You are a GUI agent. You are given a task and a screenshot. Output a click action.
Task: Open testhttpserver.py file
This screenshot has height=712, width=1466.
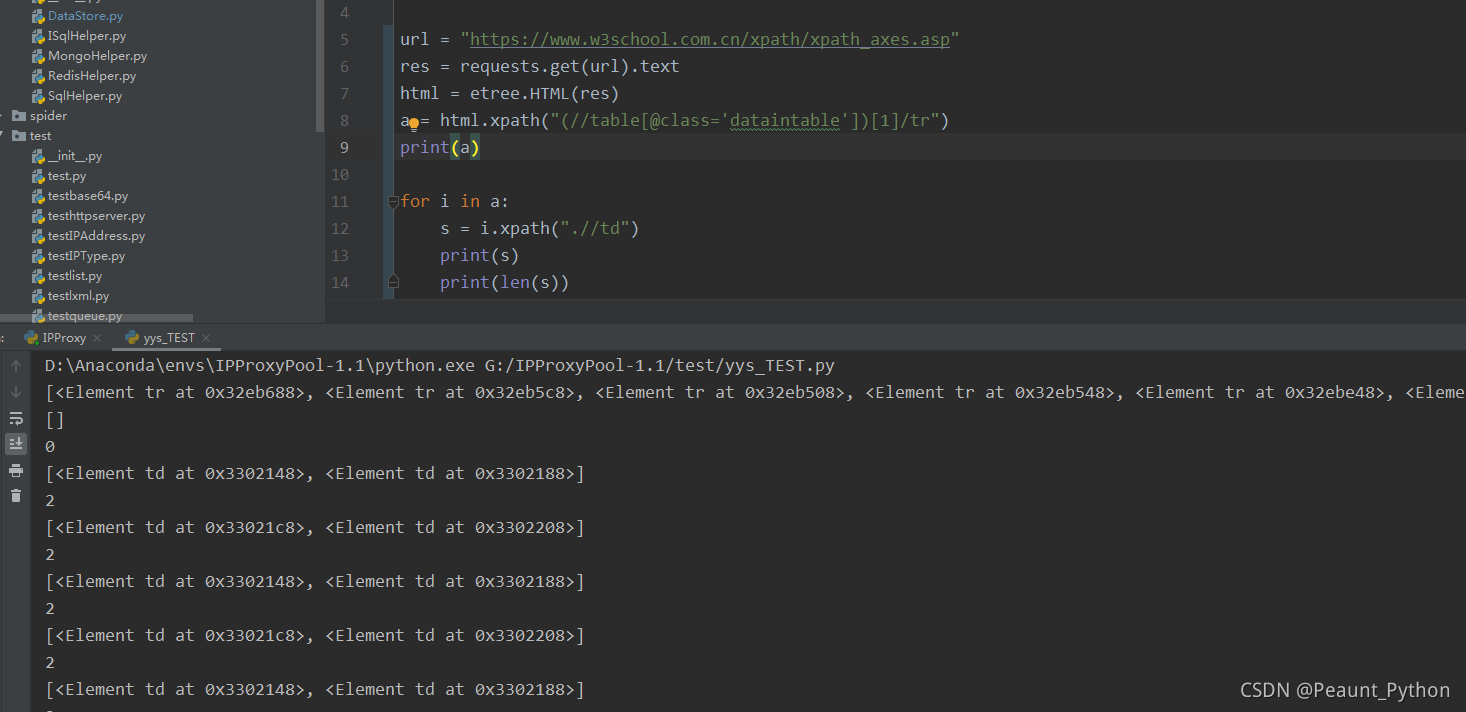(x=96, y=216)
